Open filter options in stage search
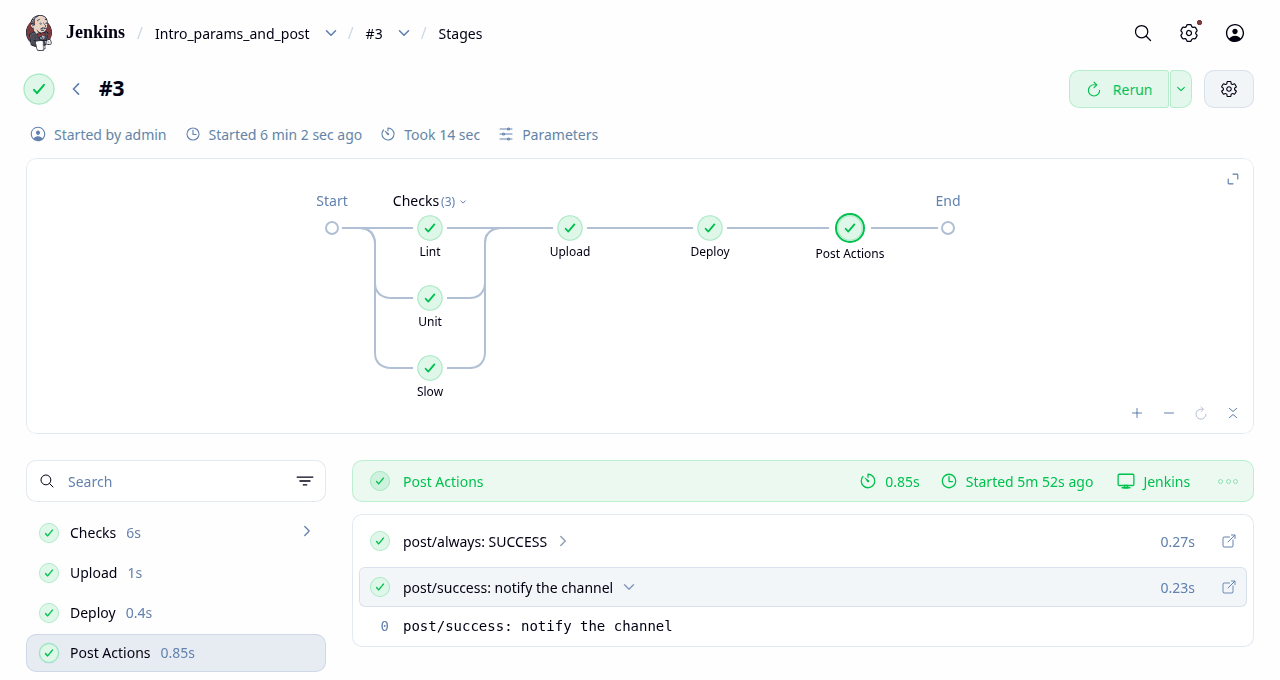 (x=305, y=481)
